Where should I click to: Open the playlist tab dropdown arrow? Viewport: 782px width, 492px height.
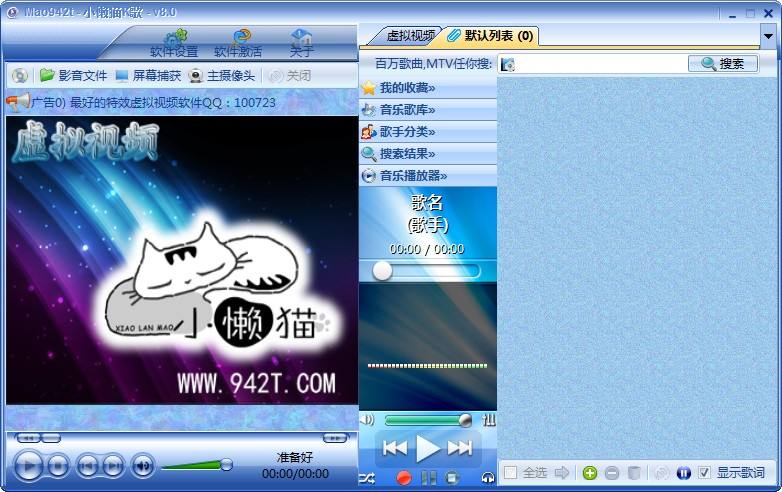click(x=768, y=36)
